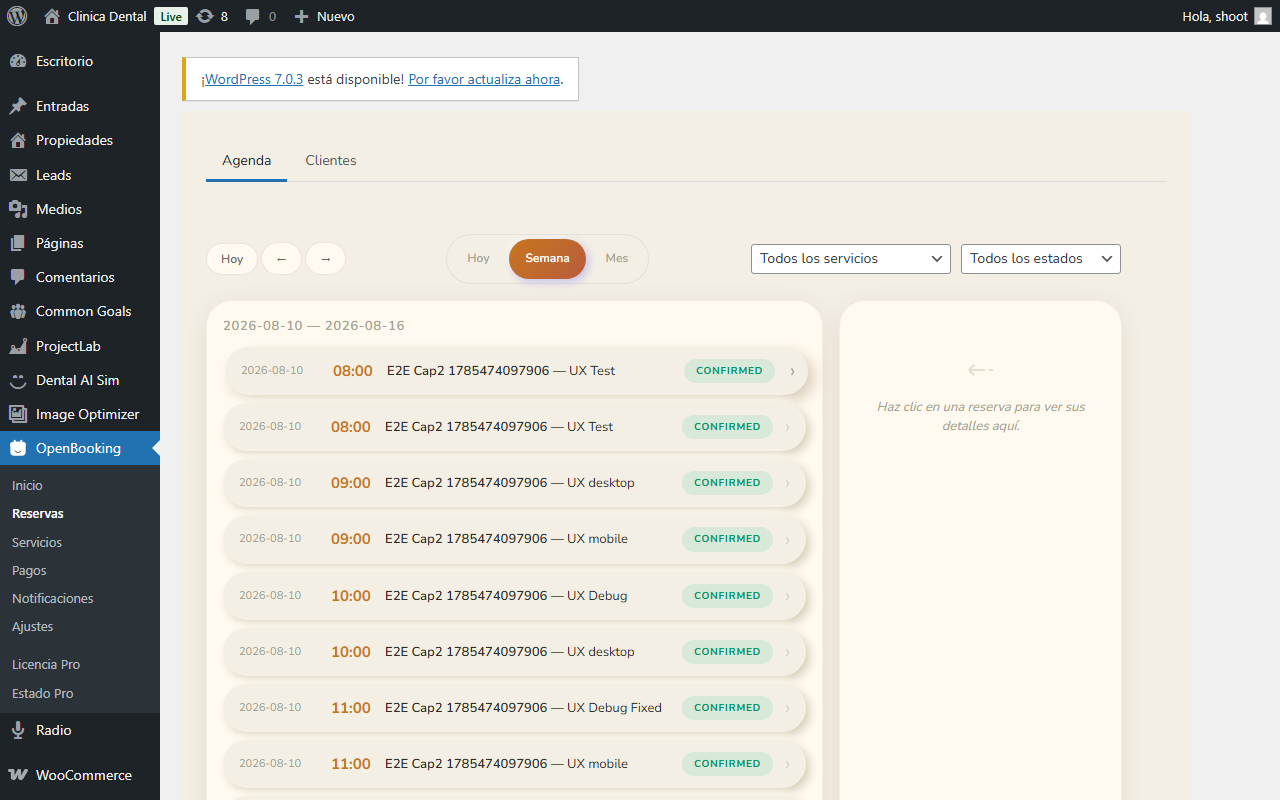Click the OpenBooking calendar icon
Image resolution: width=1280 pixels, height=800 pixels.
tap(18, 448)
